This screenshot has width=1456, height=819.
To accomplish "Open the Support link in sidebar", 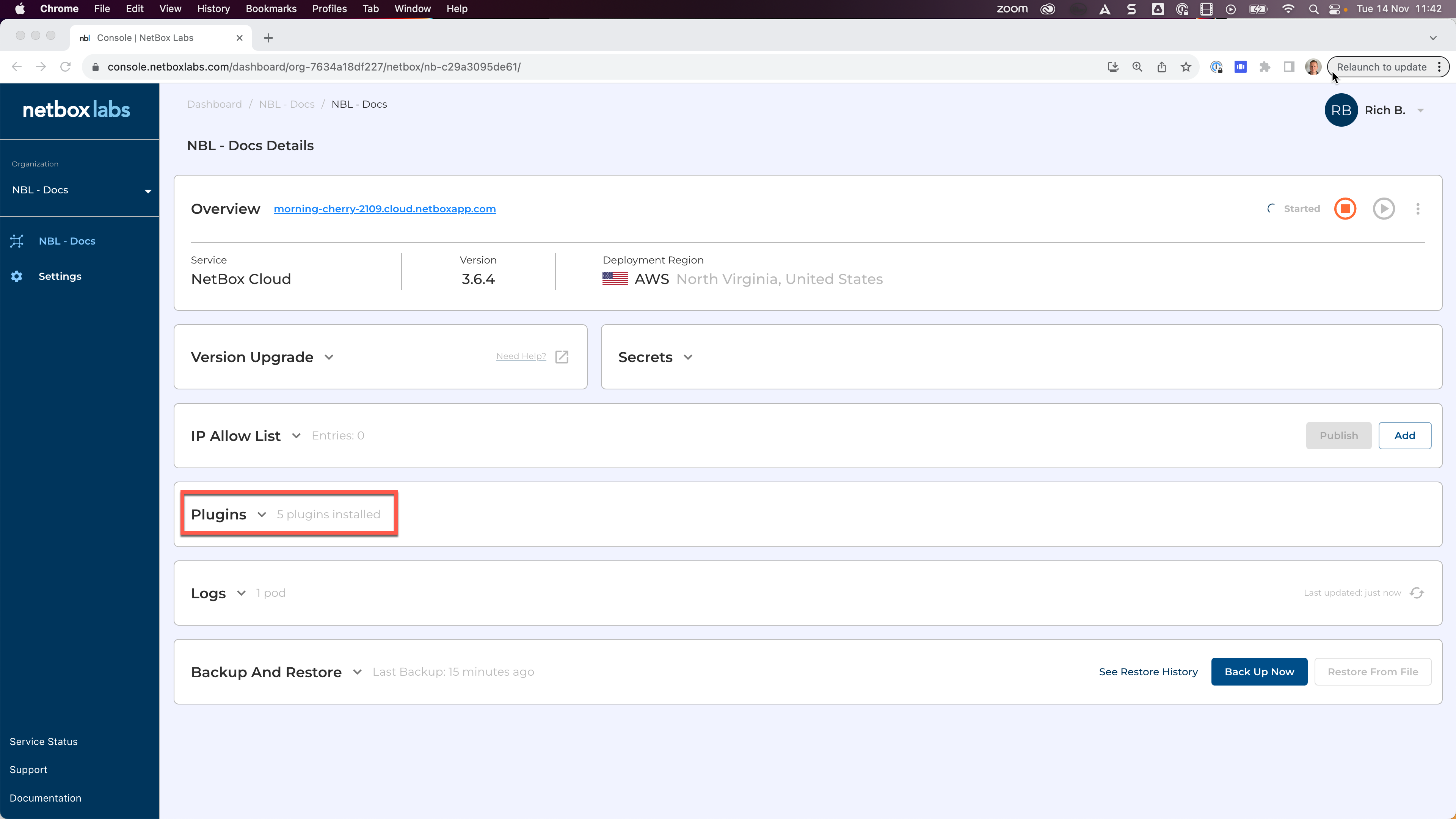I will (28, 770).
